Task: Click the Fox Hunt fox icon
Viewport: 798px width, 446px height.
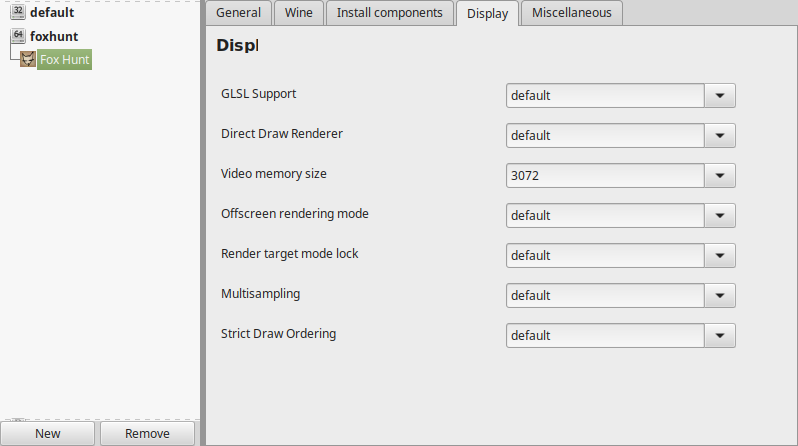Action: tap(27, 59)
